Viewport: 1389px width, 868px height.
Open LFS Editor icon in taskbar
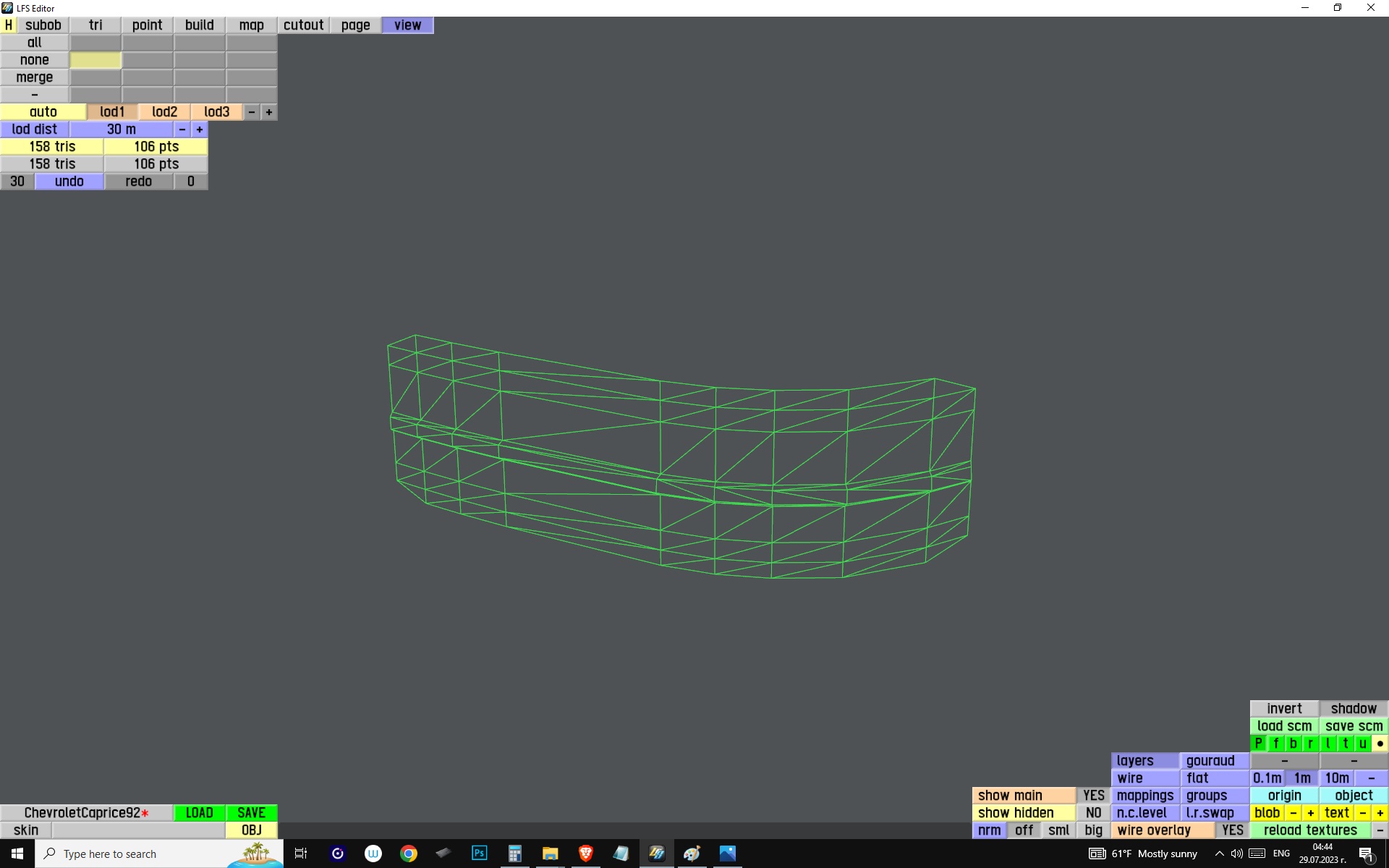pos(656,854)
